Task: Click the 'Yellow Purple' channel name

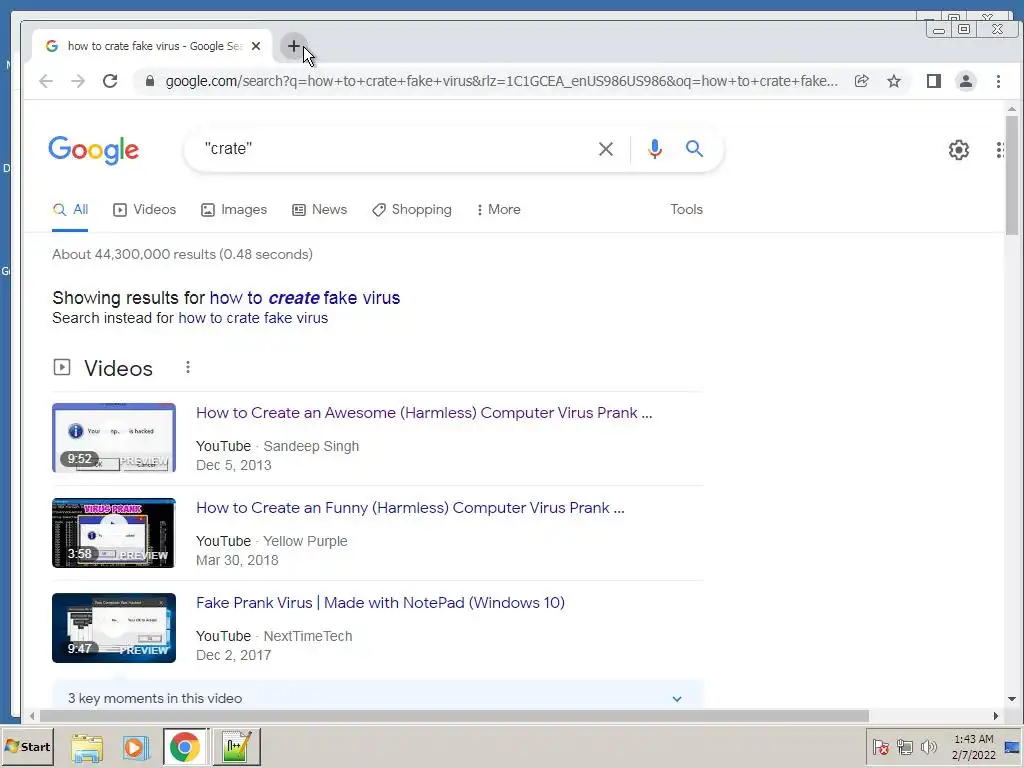Action: coord(305,541)
